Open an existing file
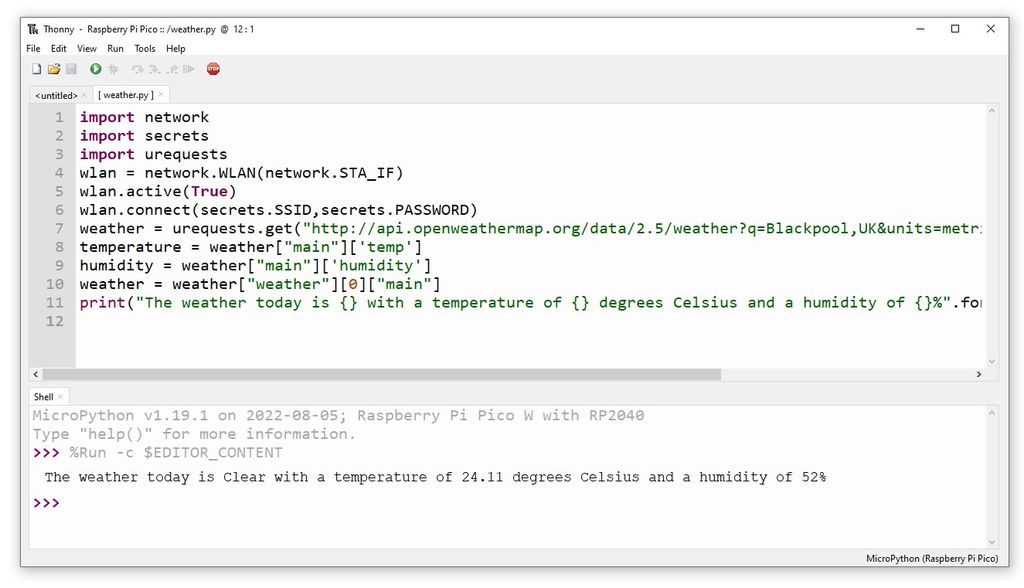This screenshot has height=588, width=1024. [x=55, y=68]
